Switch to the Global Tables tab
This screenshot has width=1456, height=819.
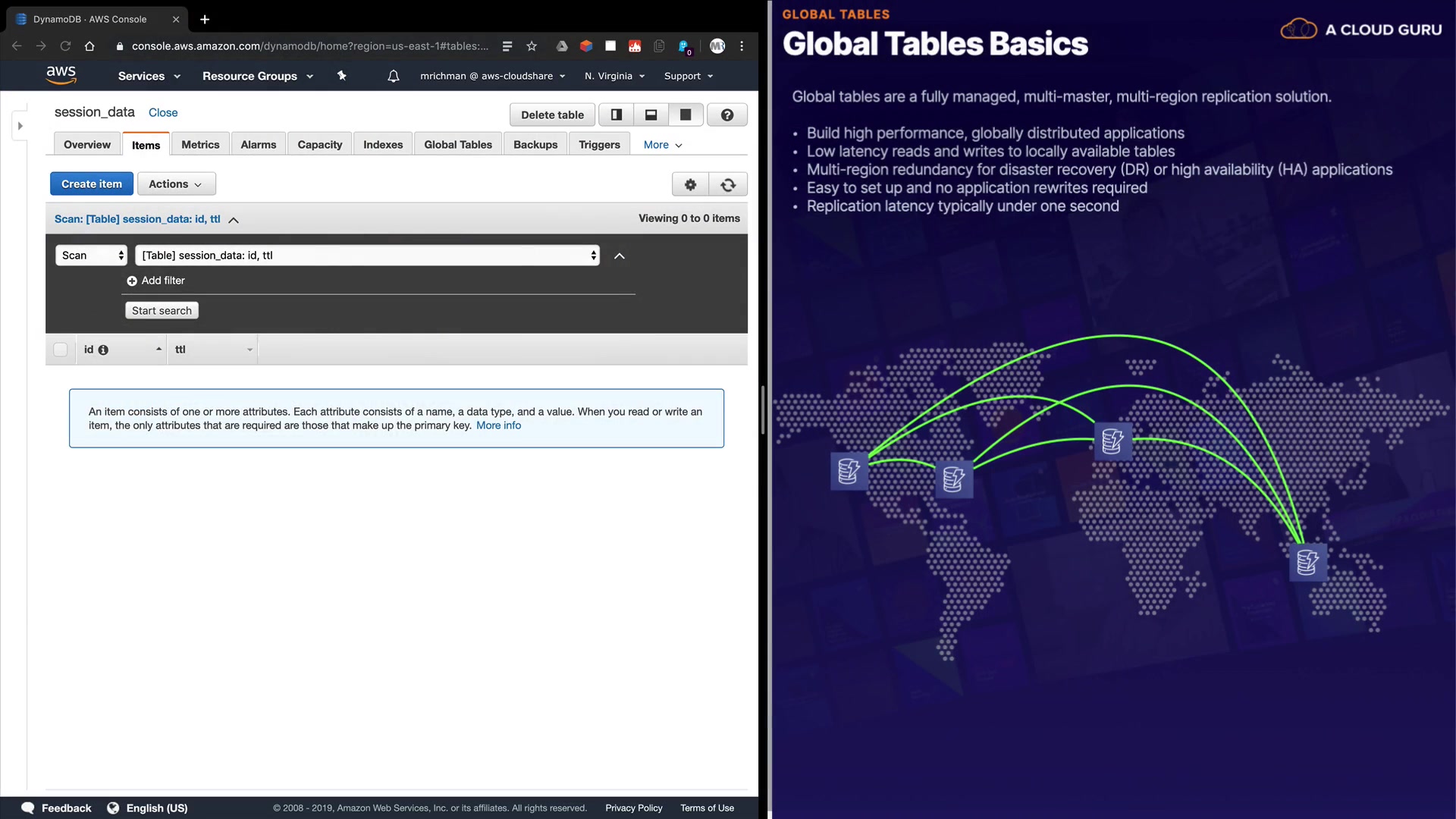pyautogui.click(x=457, y=145)
